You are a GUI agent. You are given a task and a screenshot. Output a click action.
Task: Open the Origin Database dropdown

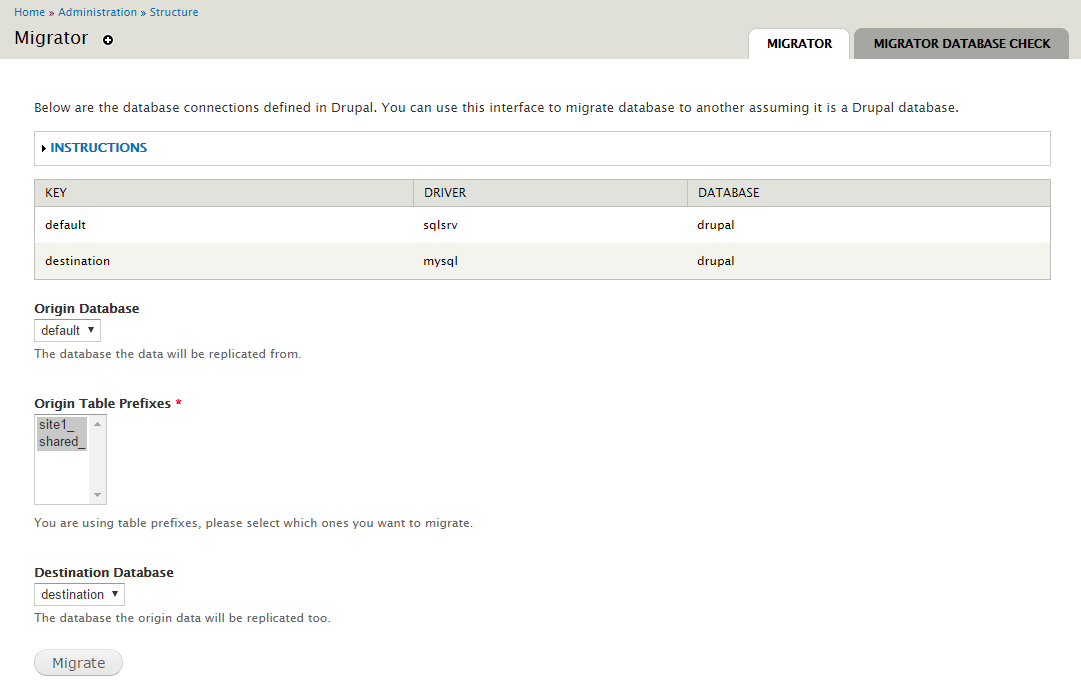68,330
